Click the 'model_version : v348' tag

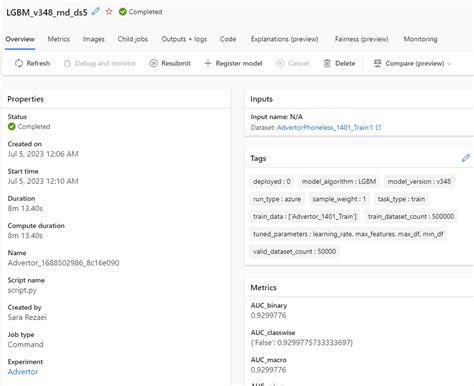(419, 181)
